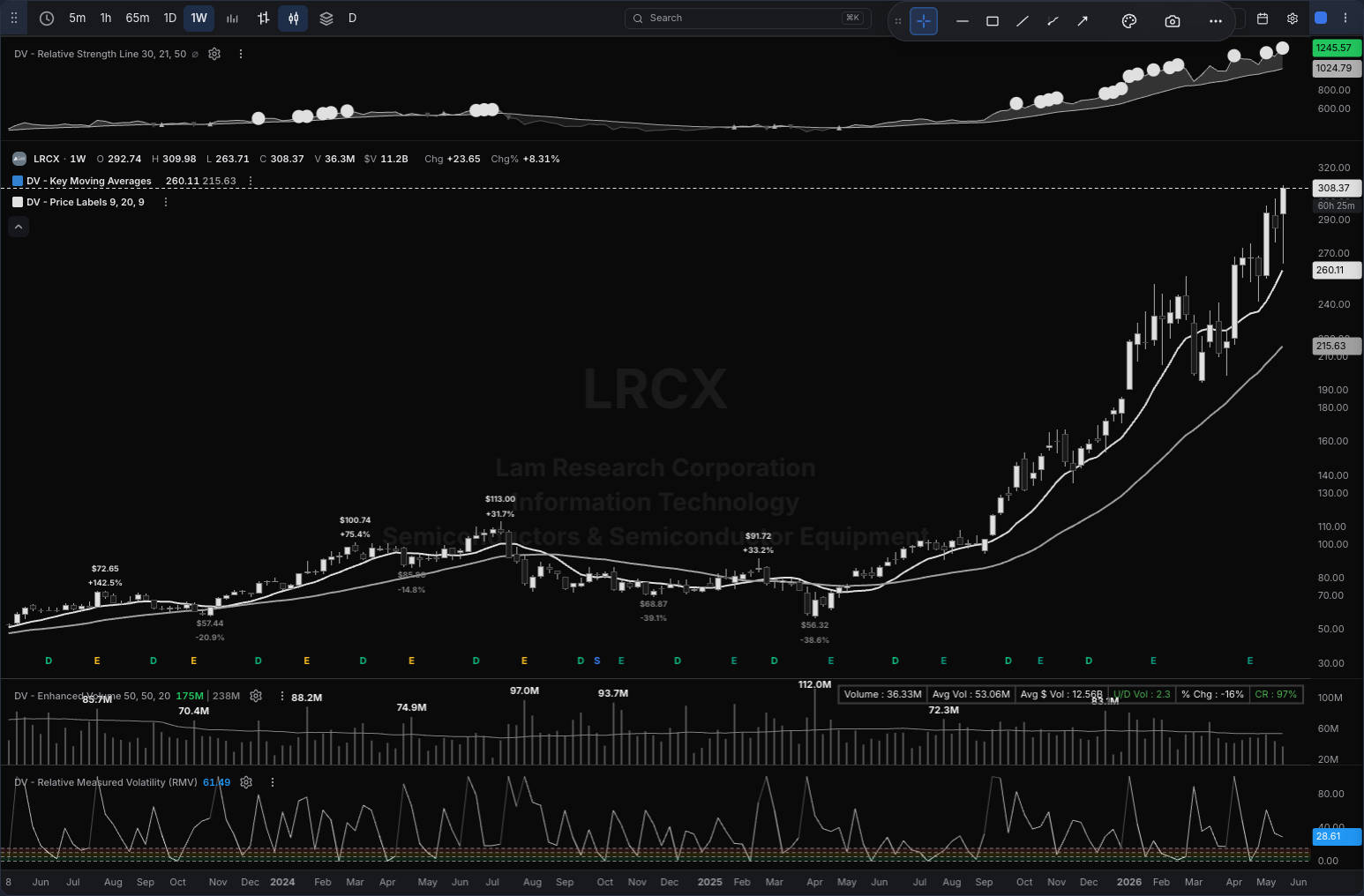This screenshot has width=1364, height=896.
Task: Open top-right vertical dots menu
Action: click(x=1345, y=18)
